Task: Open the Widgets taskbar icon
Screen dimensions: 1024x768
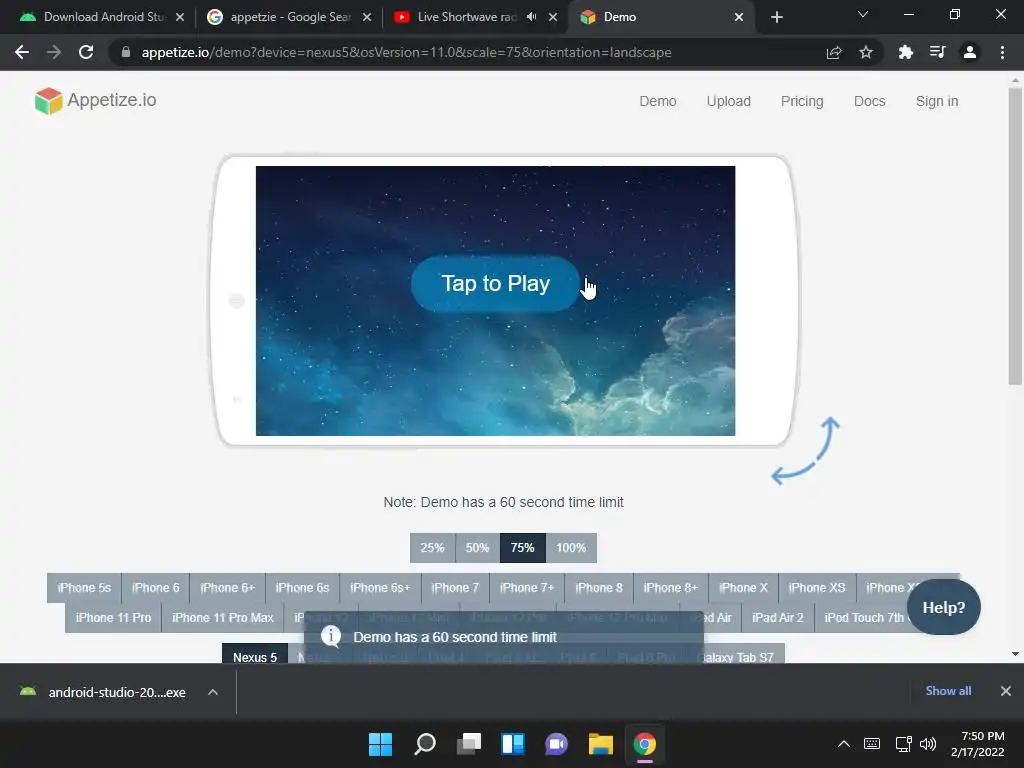Action: 513,744
